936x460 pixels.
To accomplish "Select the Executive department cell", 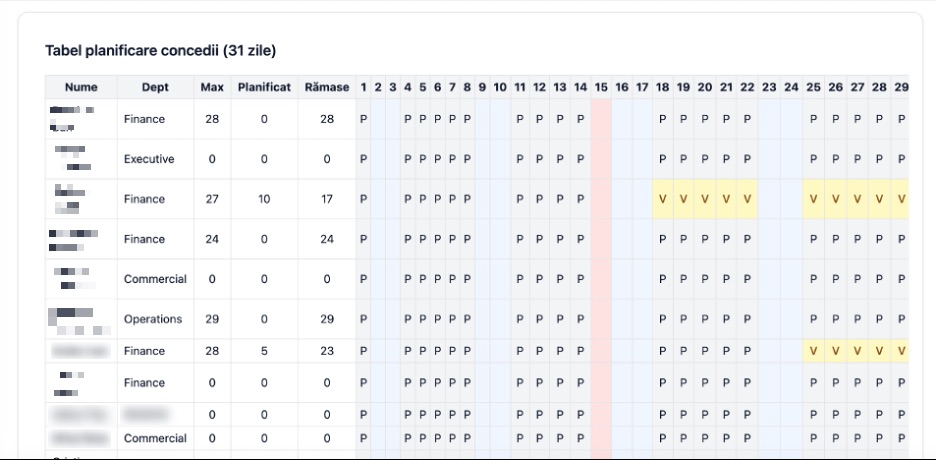I will 149,159.
